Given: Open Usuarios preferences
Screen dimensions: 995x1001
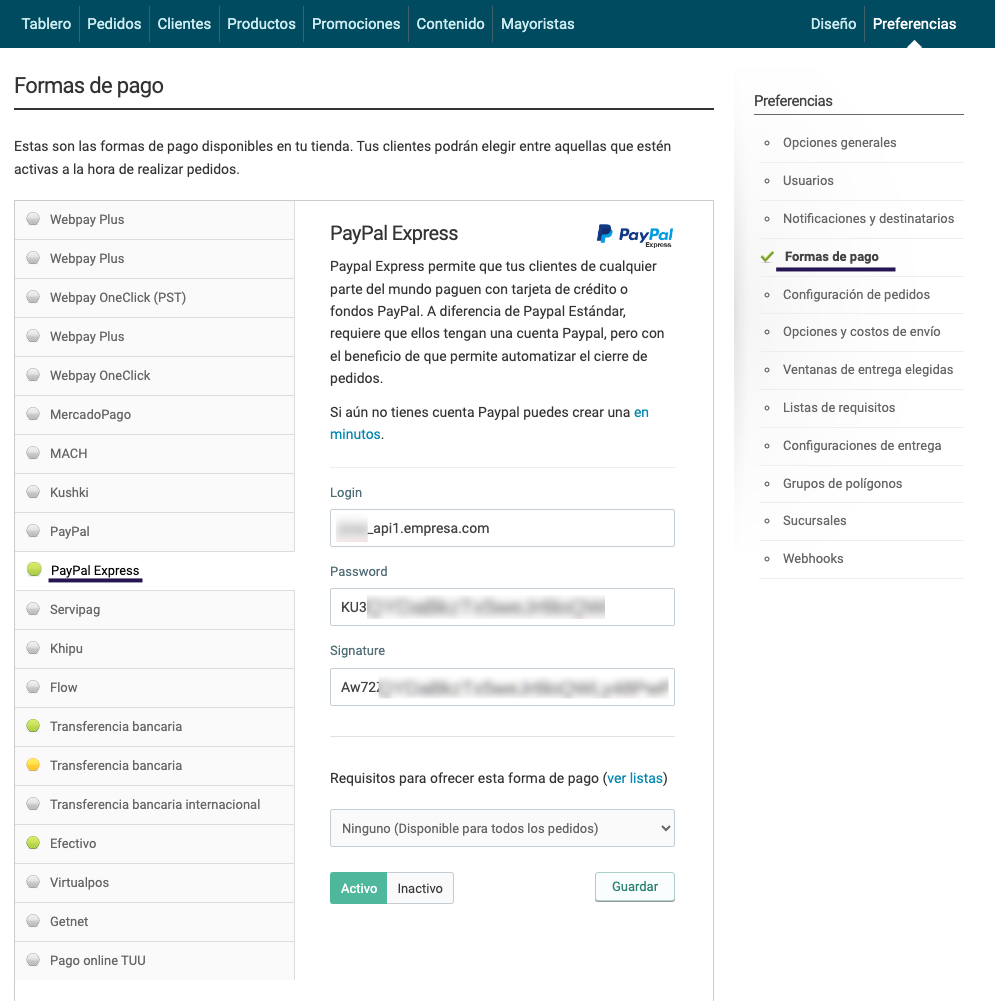Looking at the screenshot, I should coord(808,181).
